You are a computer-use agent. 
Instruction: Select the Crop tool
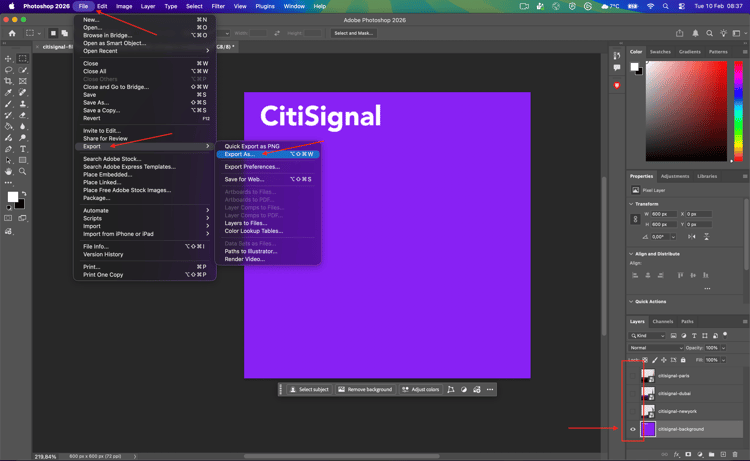(8, 81)
